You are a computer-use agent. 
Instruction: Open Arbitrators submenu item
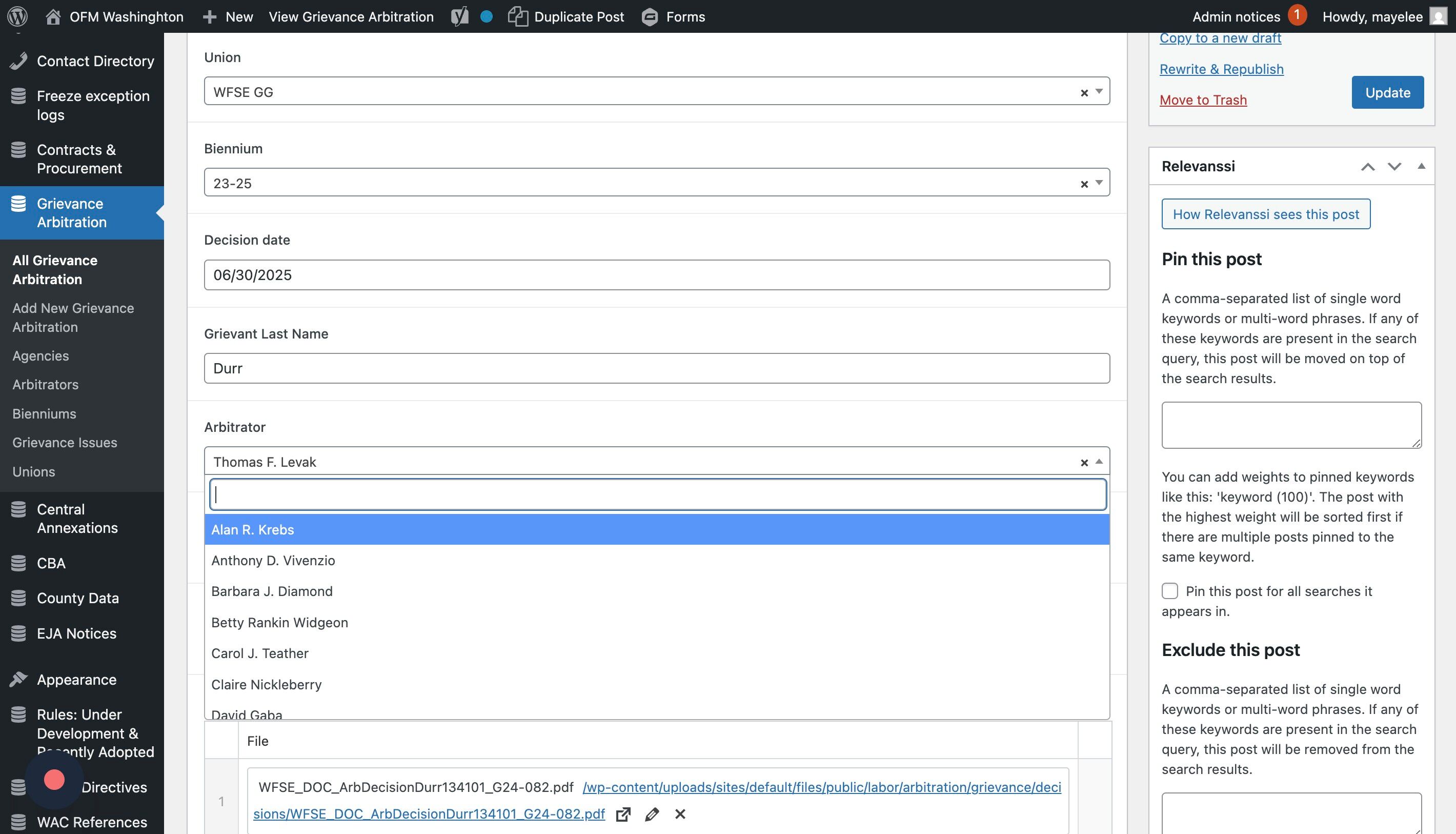pos(45,384)
